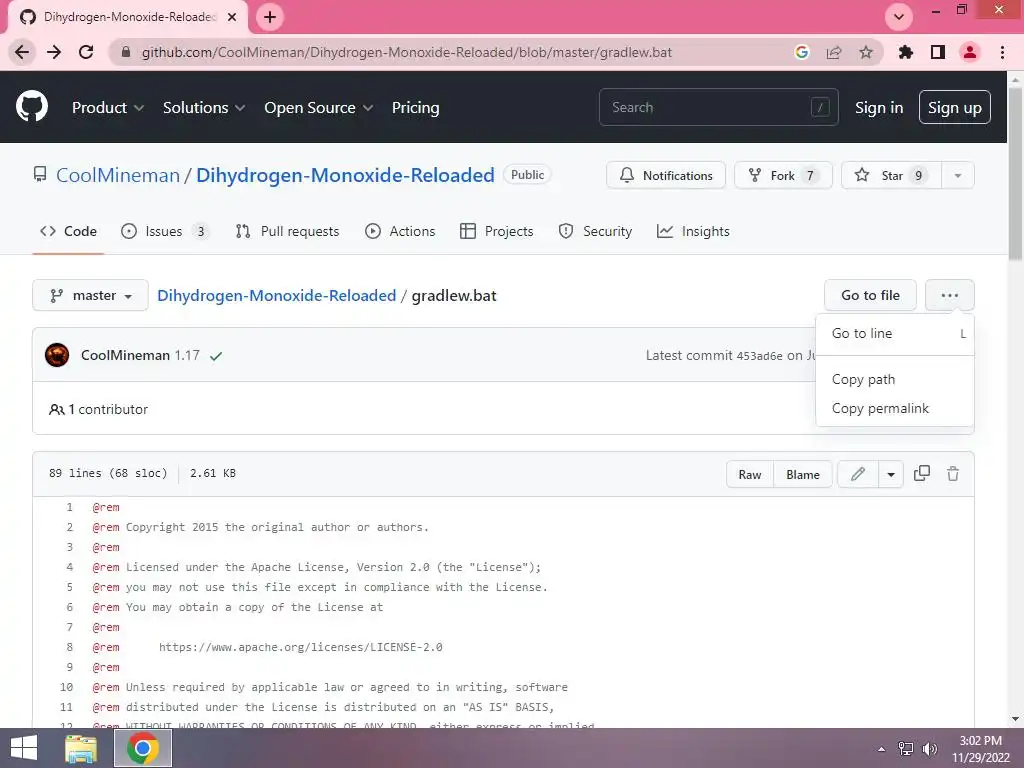This screenshot has height=768, width=1024.
Task: Open the Code tab
Action: pyautogui.click(x=68, y=231)
